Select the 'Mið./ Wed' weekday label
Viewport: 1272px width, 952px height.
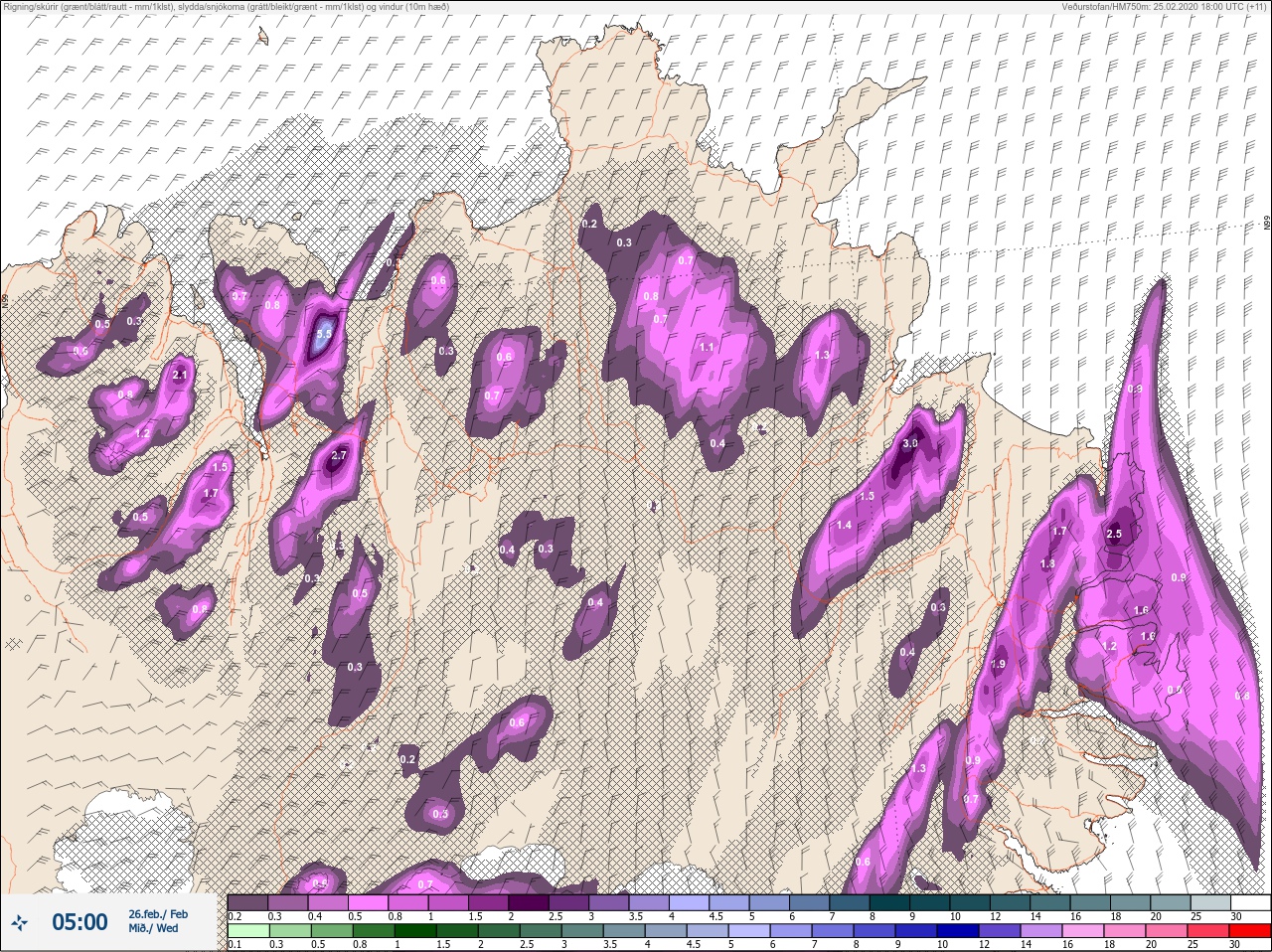[x=154, y=928]
